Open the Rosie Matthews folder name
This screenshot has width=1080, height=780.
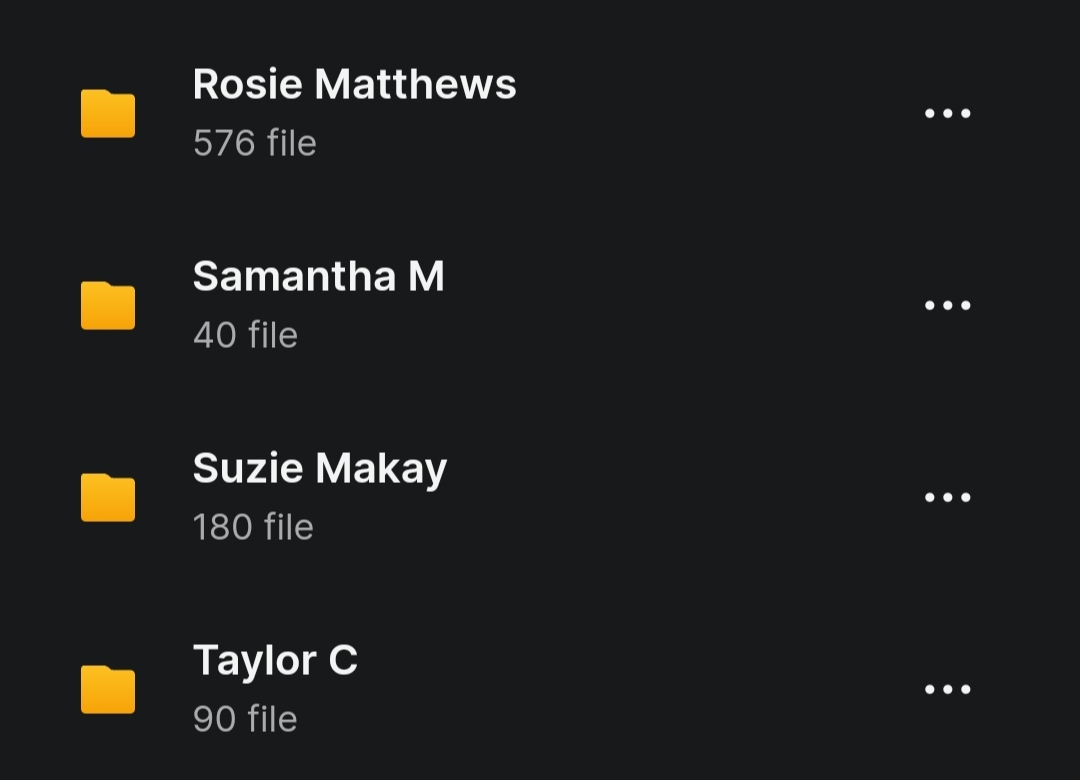tap(354, 84)
